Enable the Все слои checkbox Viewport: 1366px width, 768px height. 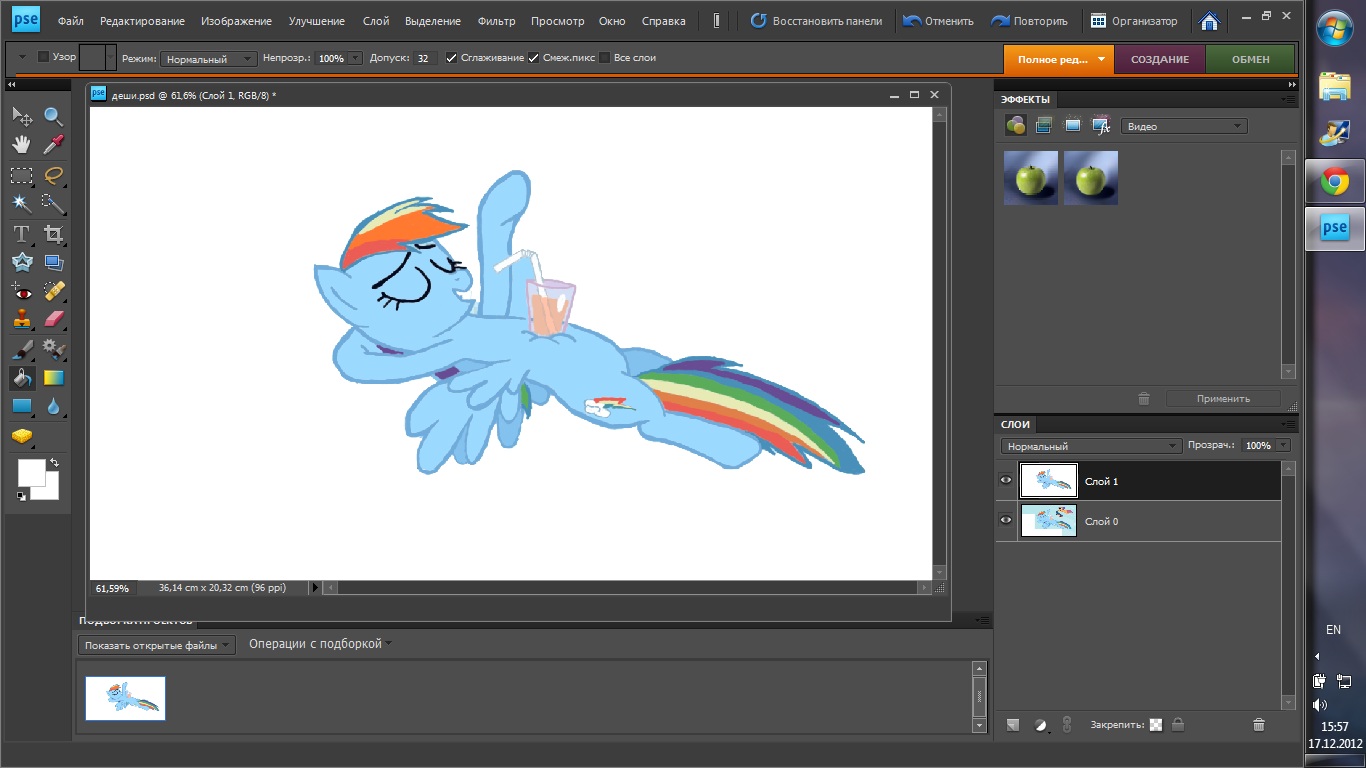click(x=604, y=58)
